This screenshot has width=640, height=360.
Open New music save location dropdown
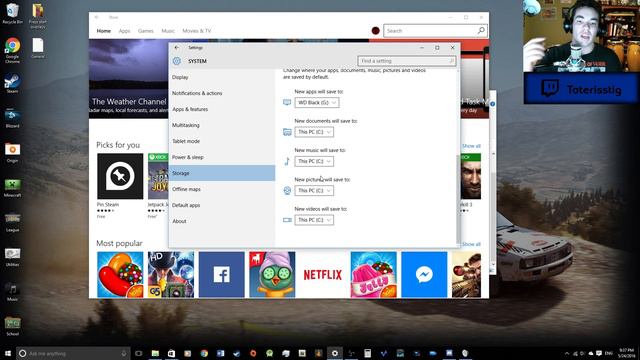pyautogui.click(x=314, y=161)
